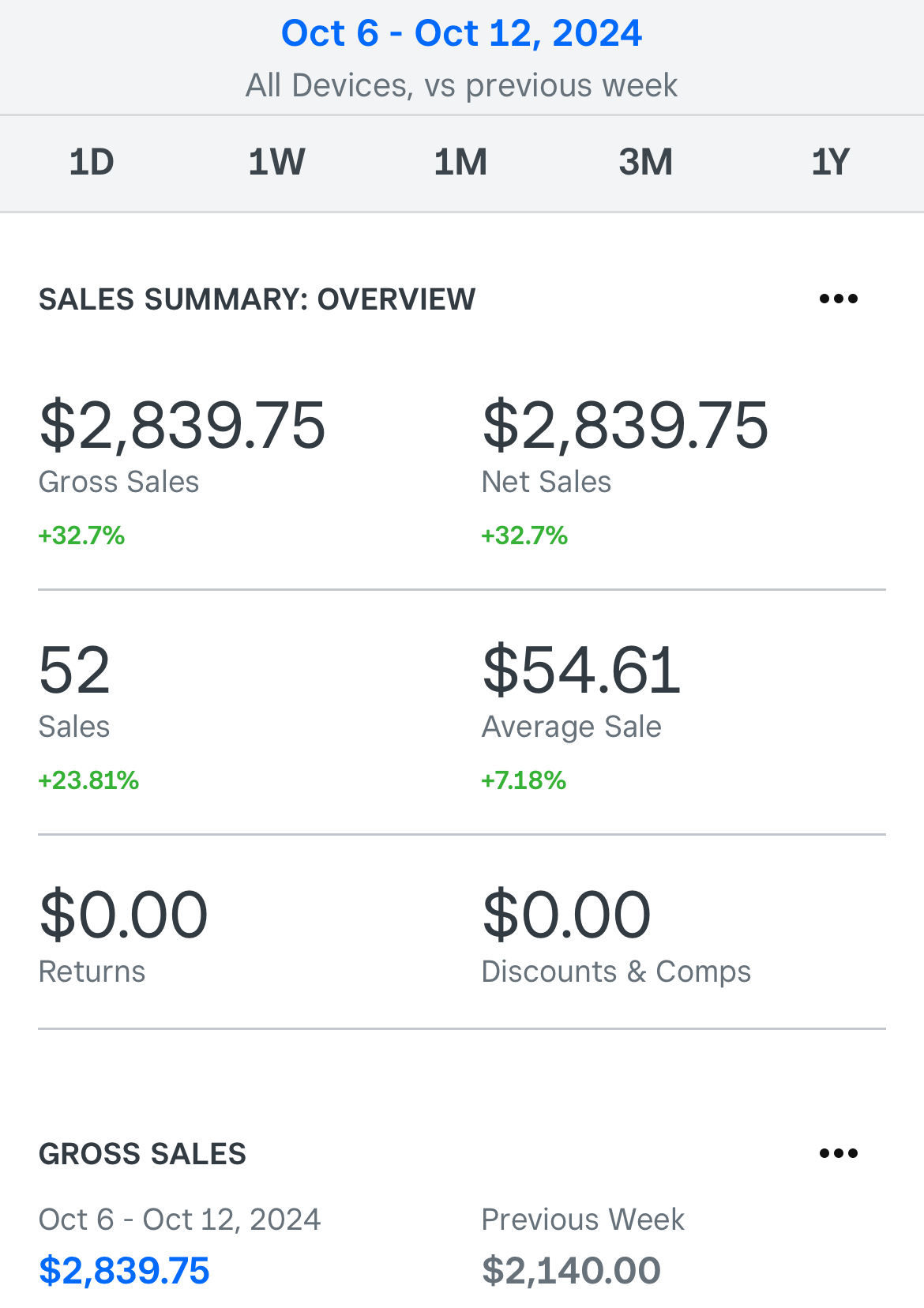
Task: Tap the Gross Sales +32.7% change
Action: pos(82,536)
